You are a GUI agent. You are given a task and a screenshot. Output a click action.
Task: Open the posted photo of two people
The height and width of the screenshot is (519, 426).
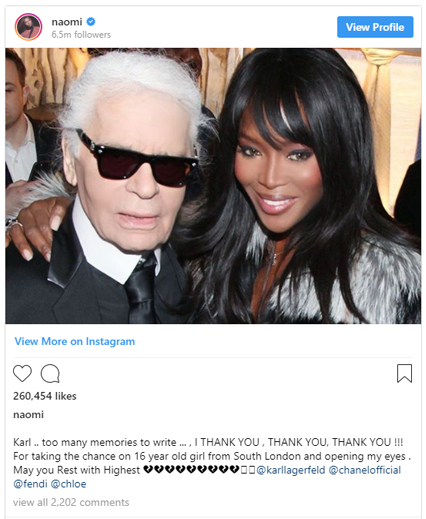213,186
